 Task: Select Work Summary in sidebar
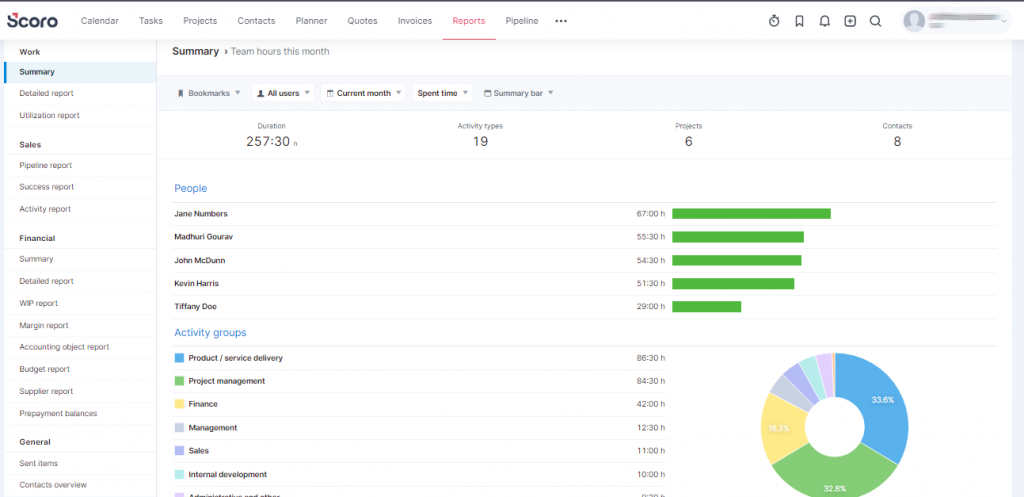pyautogui.click(x=80, y=72)
